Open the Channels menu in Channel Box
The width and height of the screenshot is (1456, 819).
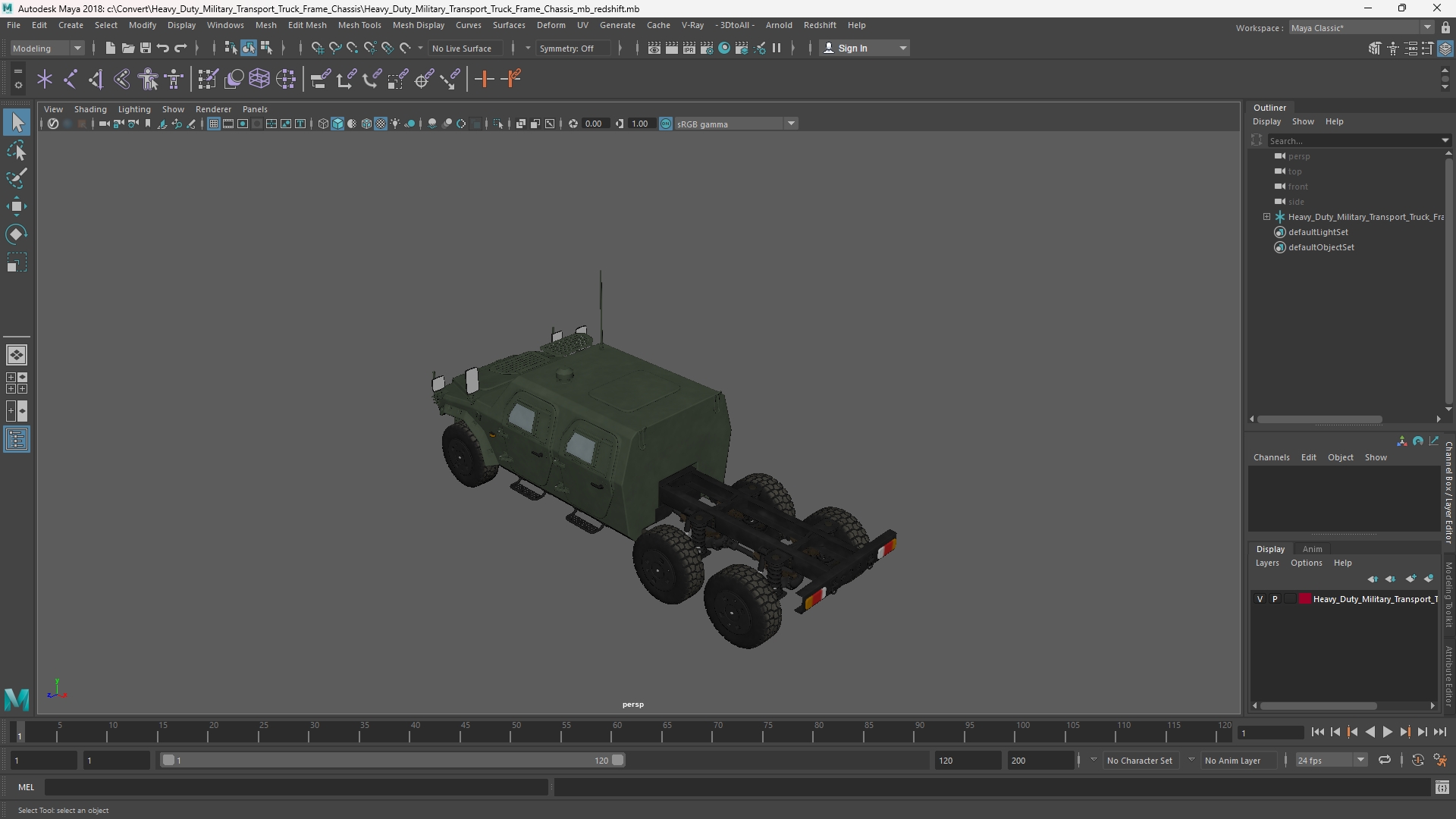point(1271,457)
